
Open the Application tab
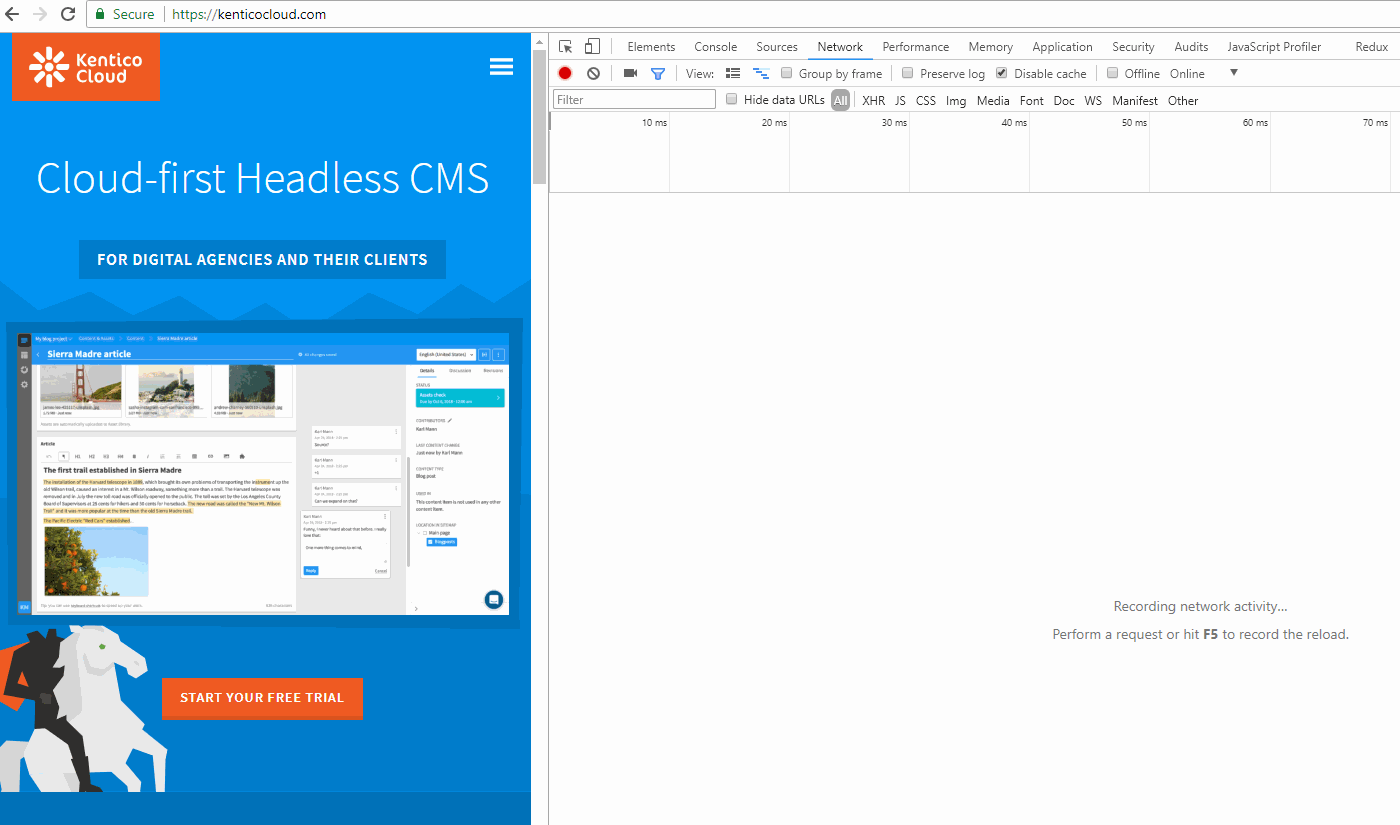[1063, 47]
